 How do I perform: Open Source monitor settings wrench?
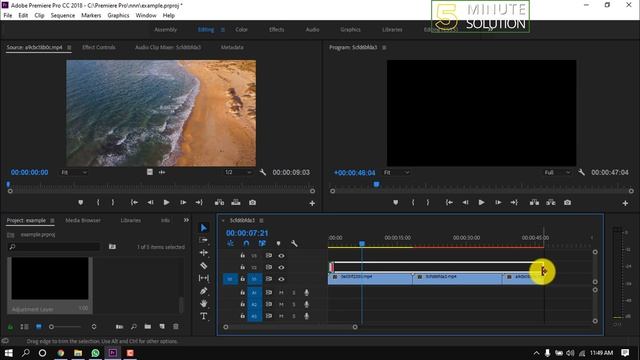[x=263, y=172]
